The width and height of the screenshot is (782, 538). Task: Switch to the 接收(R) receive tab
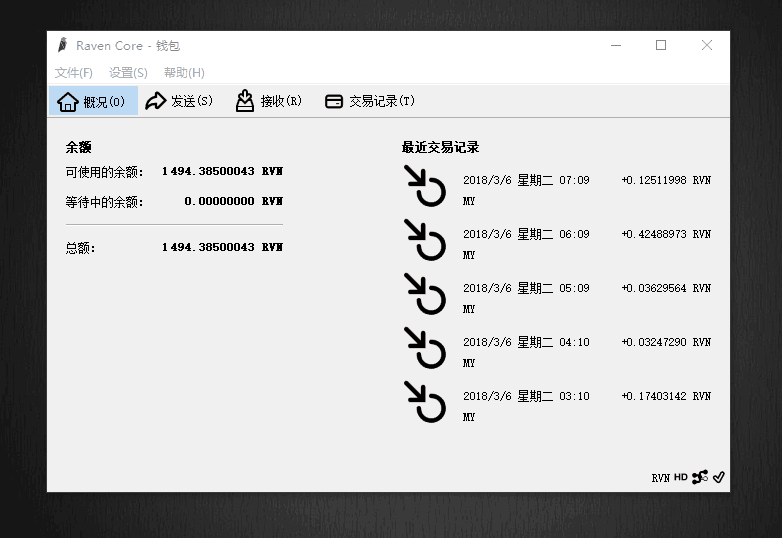tap(269, 101)
